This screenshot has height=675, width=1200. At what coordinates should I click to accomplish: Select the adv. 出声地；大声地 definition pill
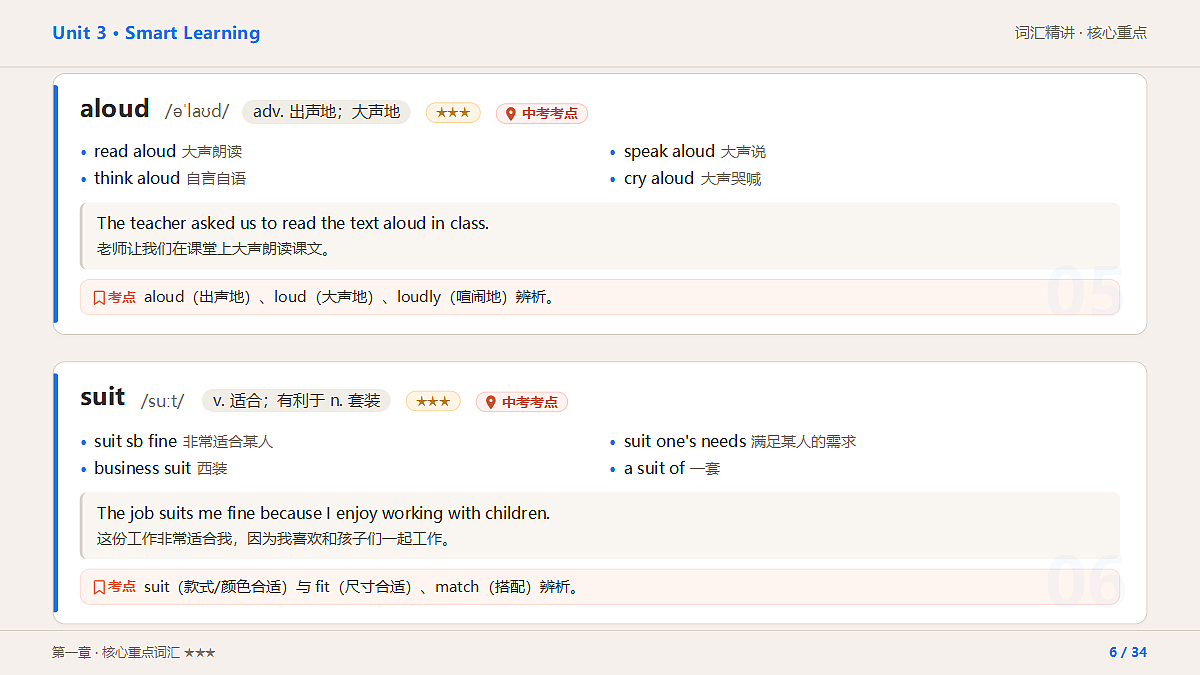pos(326,112)
